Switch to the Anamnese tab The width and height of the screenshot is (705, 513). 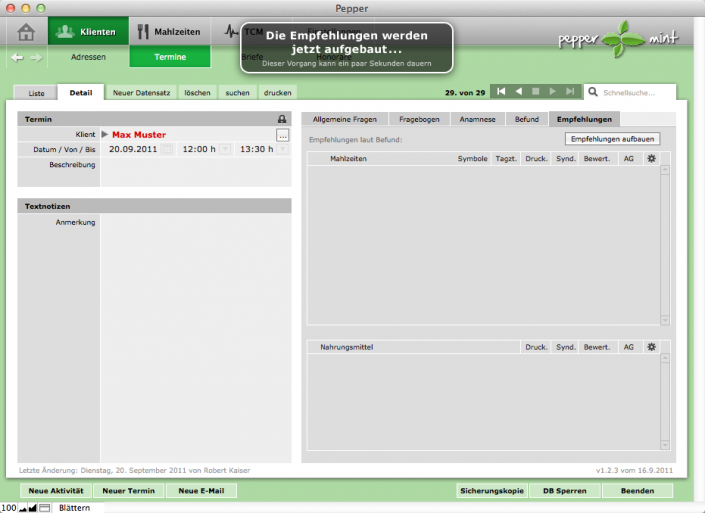click(477, 119)
